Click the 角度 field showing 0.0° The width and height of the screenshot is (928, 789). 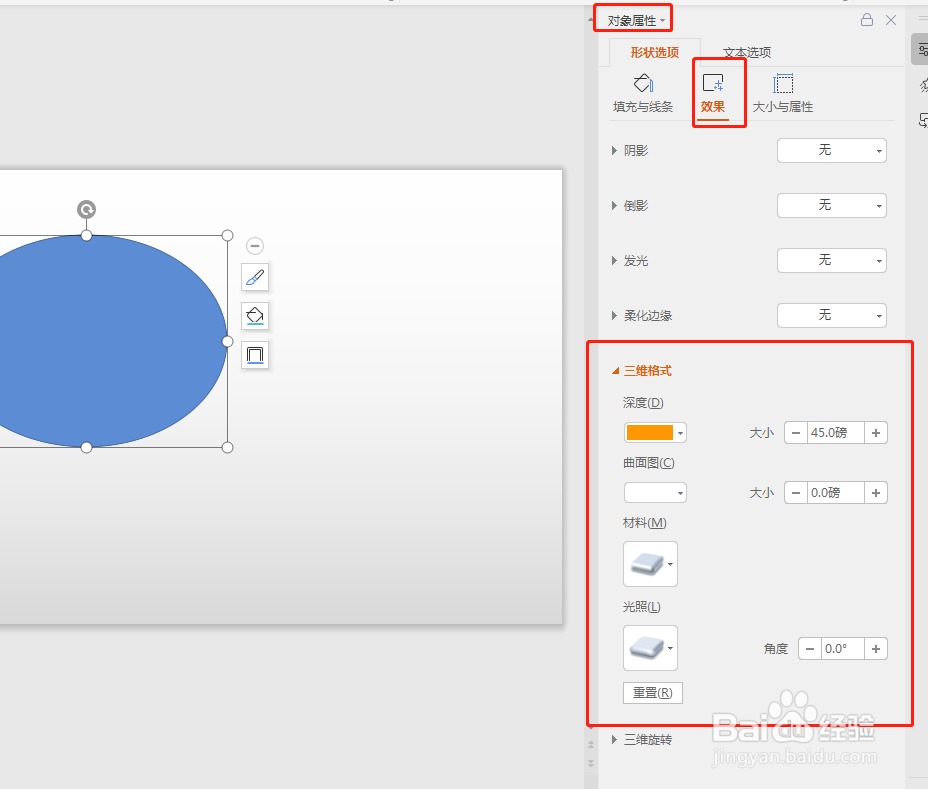843,649
